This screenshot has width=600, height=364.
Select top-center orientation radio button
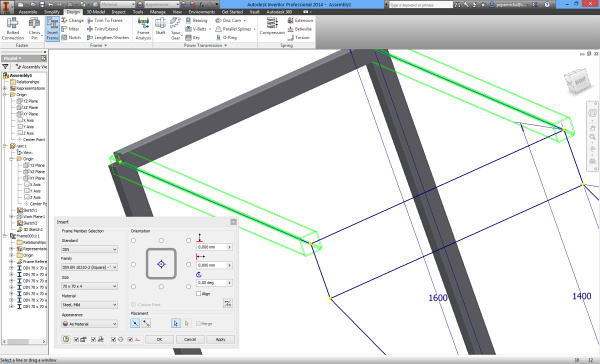point(161,240)
